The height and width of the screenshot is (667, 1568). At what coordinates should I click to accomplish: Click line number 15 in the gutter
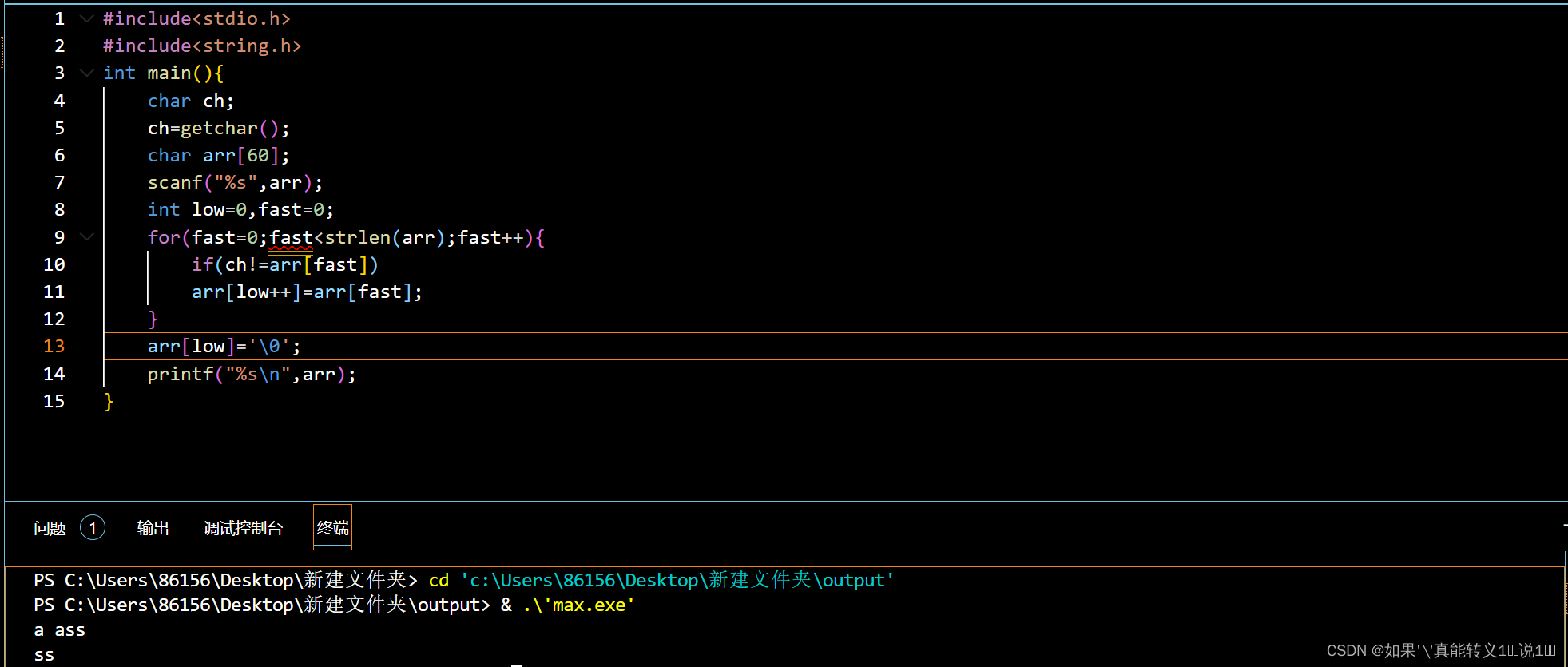pyautogui.click(x=54, y=401)
